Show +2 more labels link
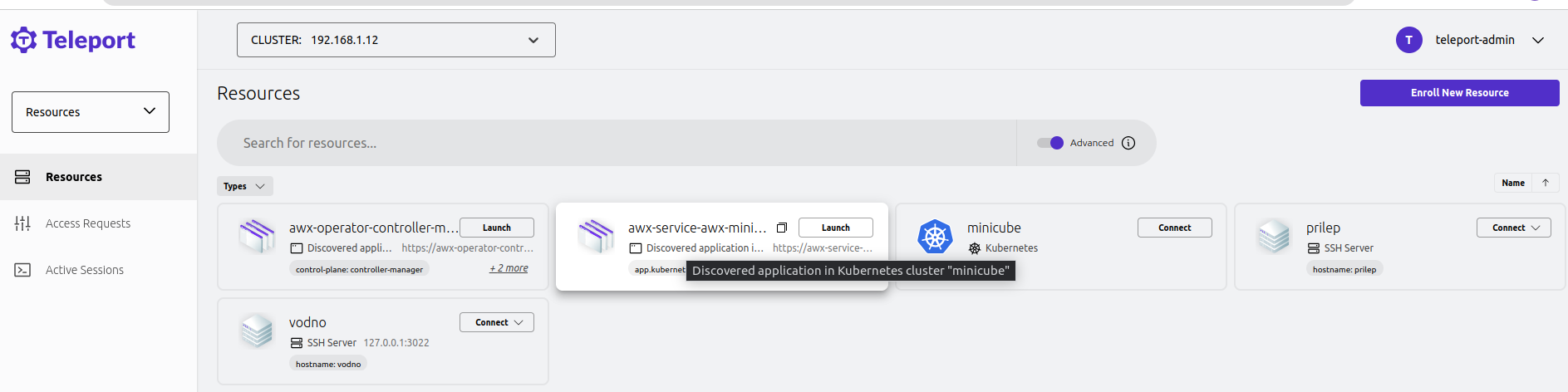The image size is (1568, 392). click(509, 268)
